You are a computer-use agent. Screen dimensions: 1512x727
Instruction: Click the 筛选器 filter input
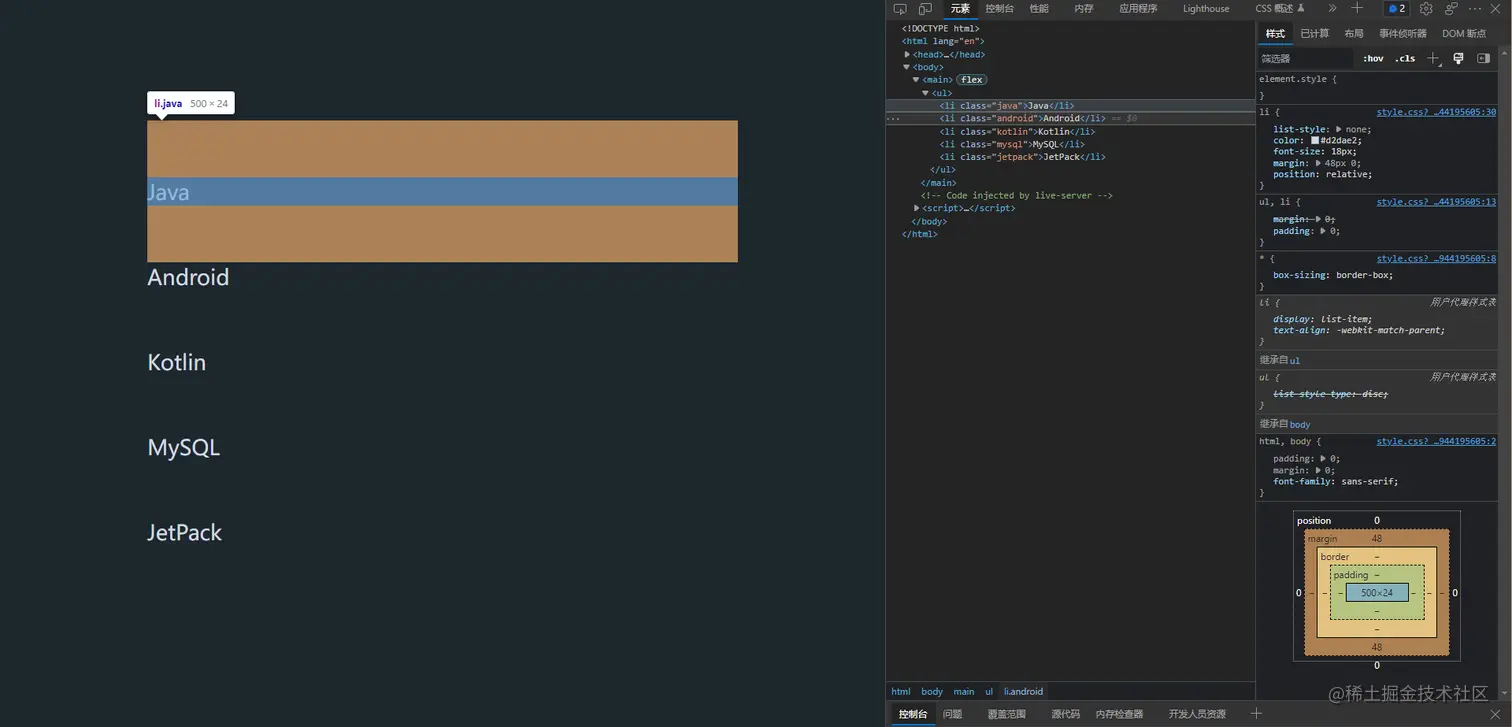coord(1306,58)
